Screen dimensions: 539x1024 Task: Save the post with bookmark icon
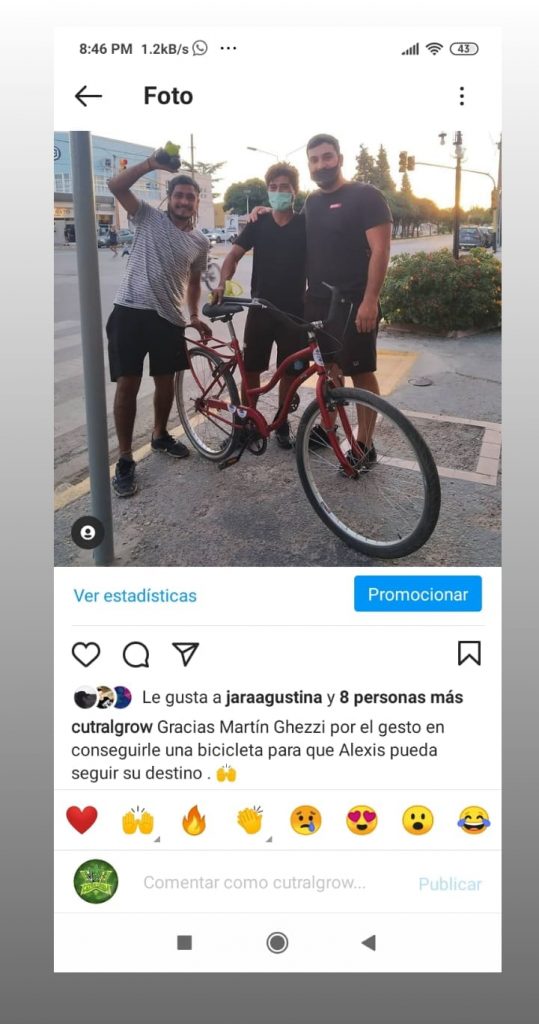469,653
